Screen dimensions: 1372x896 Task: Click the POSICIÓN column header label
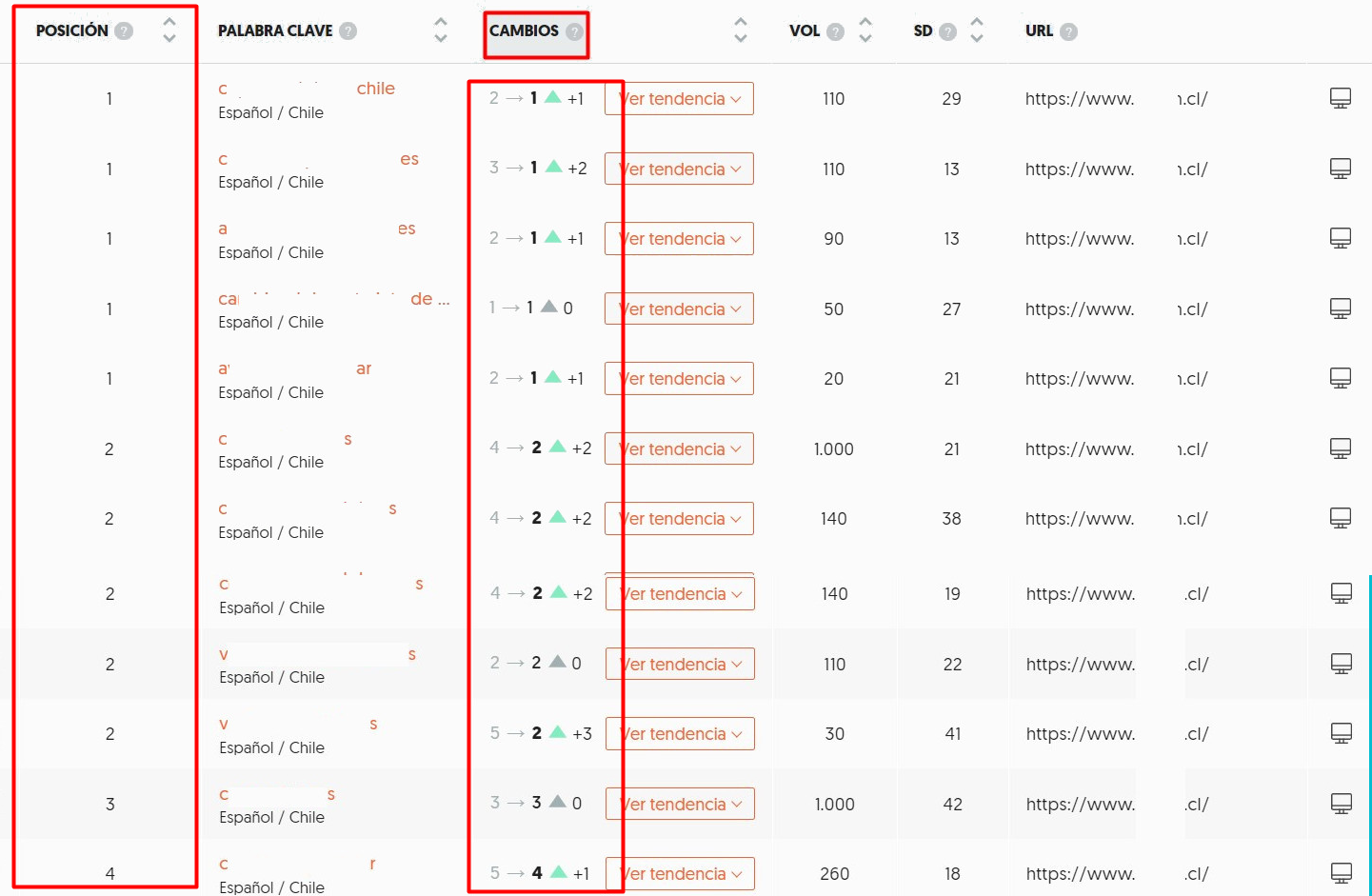coord(72,30)
